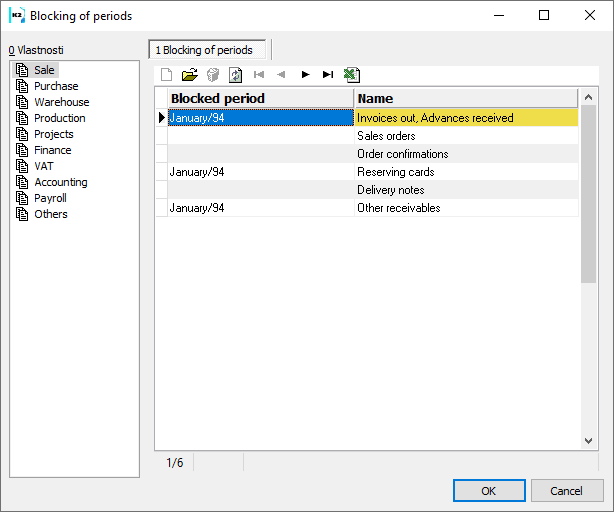
Task: Select Payroll in the module list
Action: pyautogui.click(x=50, y=198)
